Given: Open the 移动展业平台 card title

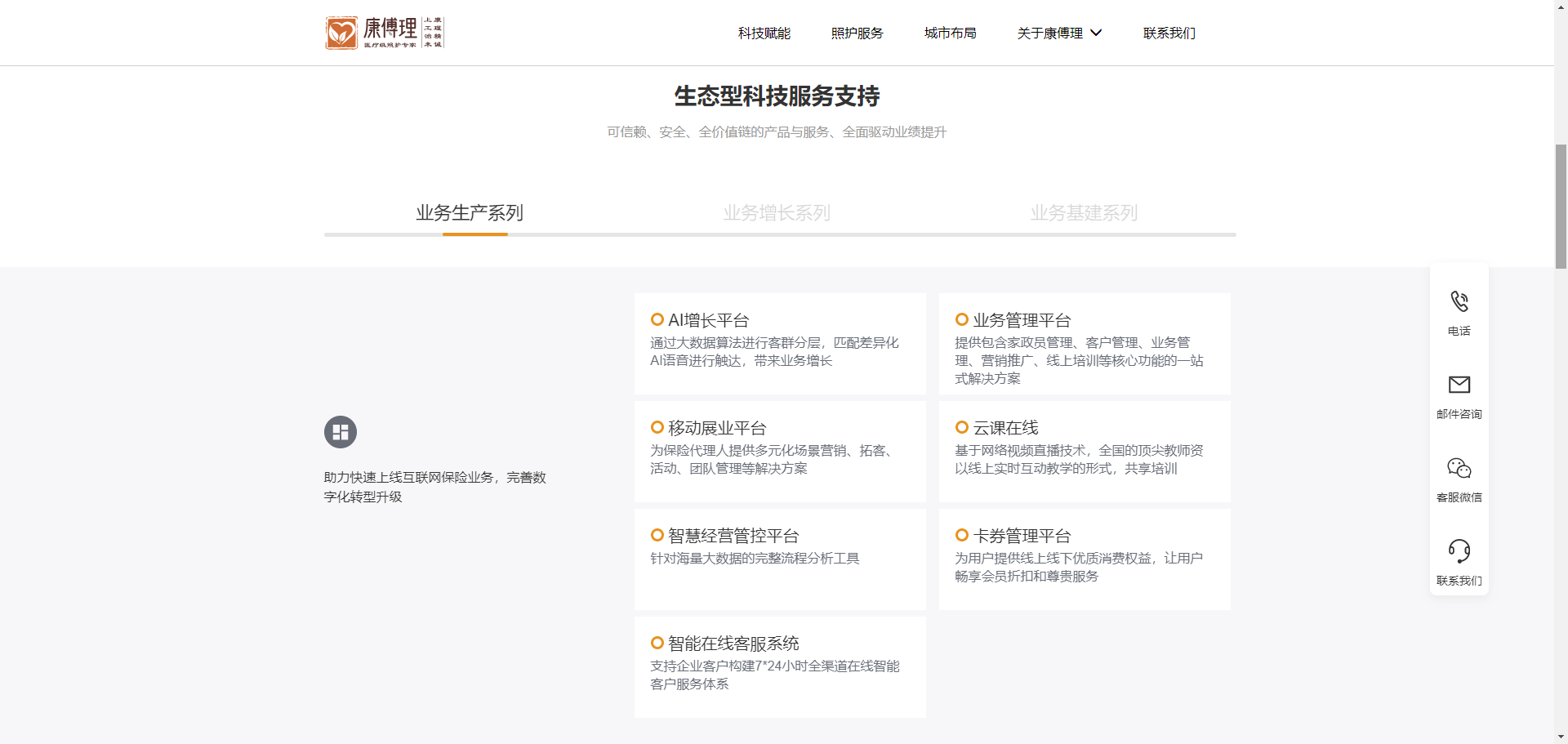Looking at the screenshot, I should [x=717, y=428].
